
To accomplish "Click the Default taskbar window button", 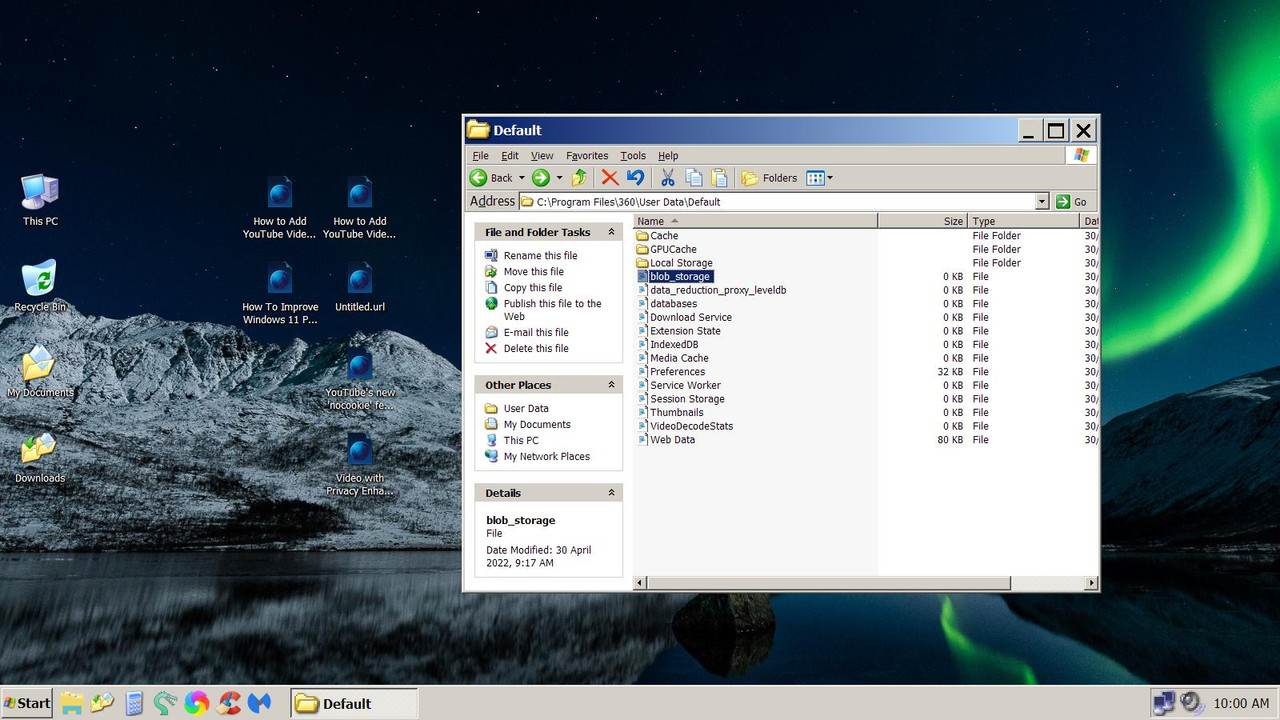I will [x=354, y=703].
